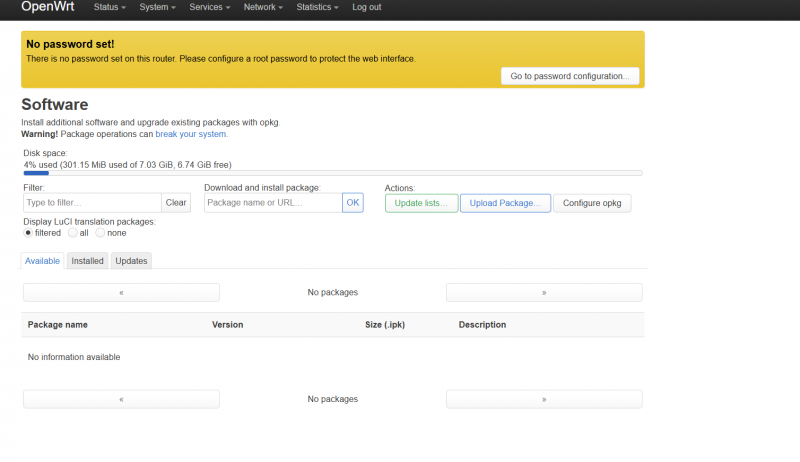800x462 pixels.
Task: Switch to the Installed tab
Action: (88, 261)
